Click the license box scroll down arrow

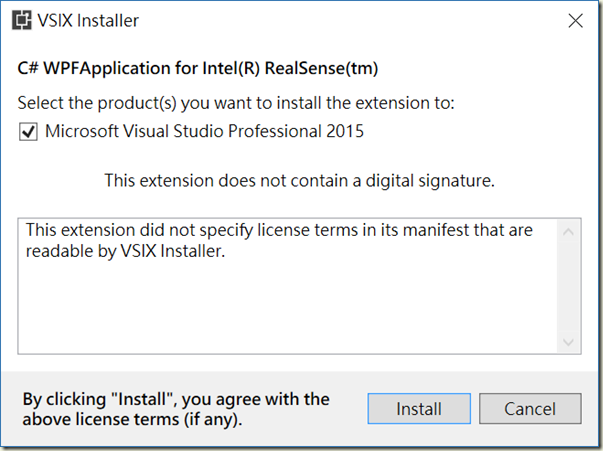point(569,342)
